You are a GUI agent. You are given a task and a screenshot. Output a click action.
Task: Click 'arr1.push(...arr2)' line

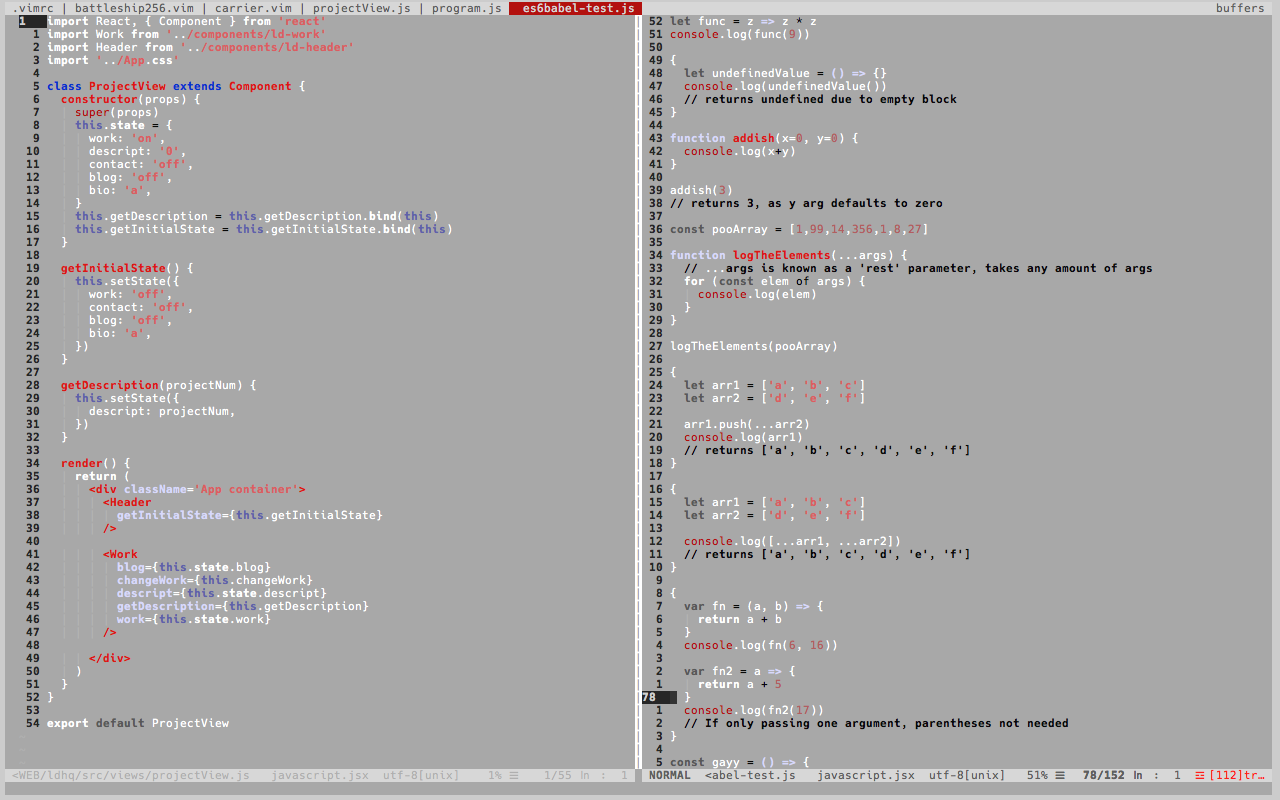point(747,424)
